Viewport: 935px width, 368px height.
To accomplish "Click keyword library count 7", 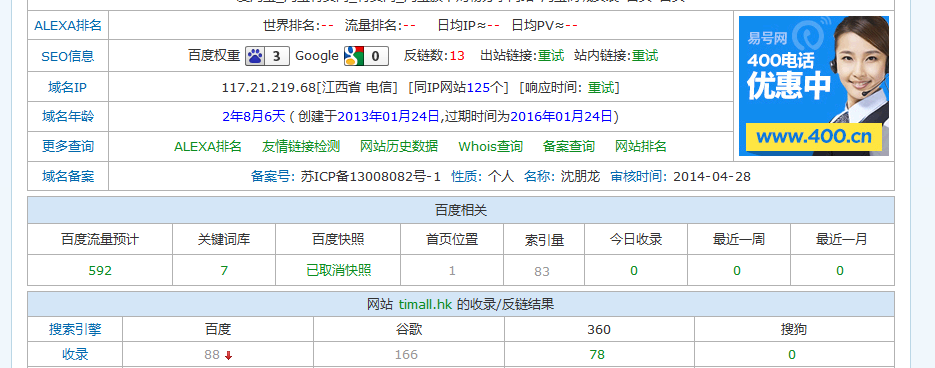I will click(x=224, y=271).
